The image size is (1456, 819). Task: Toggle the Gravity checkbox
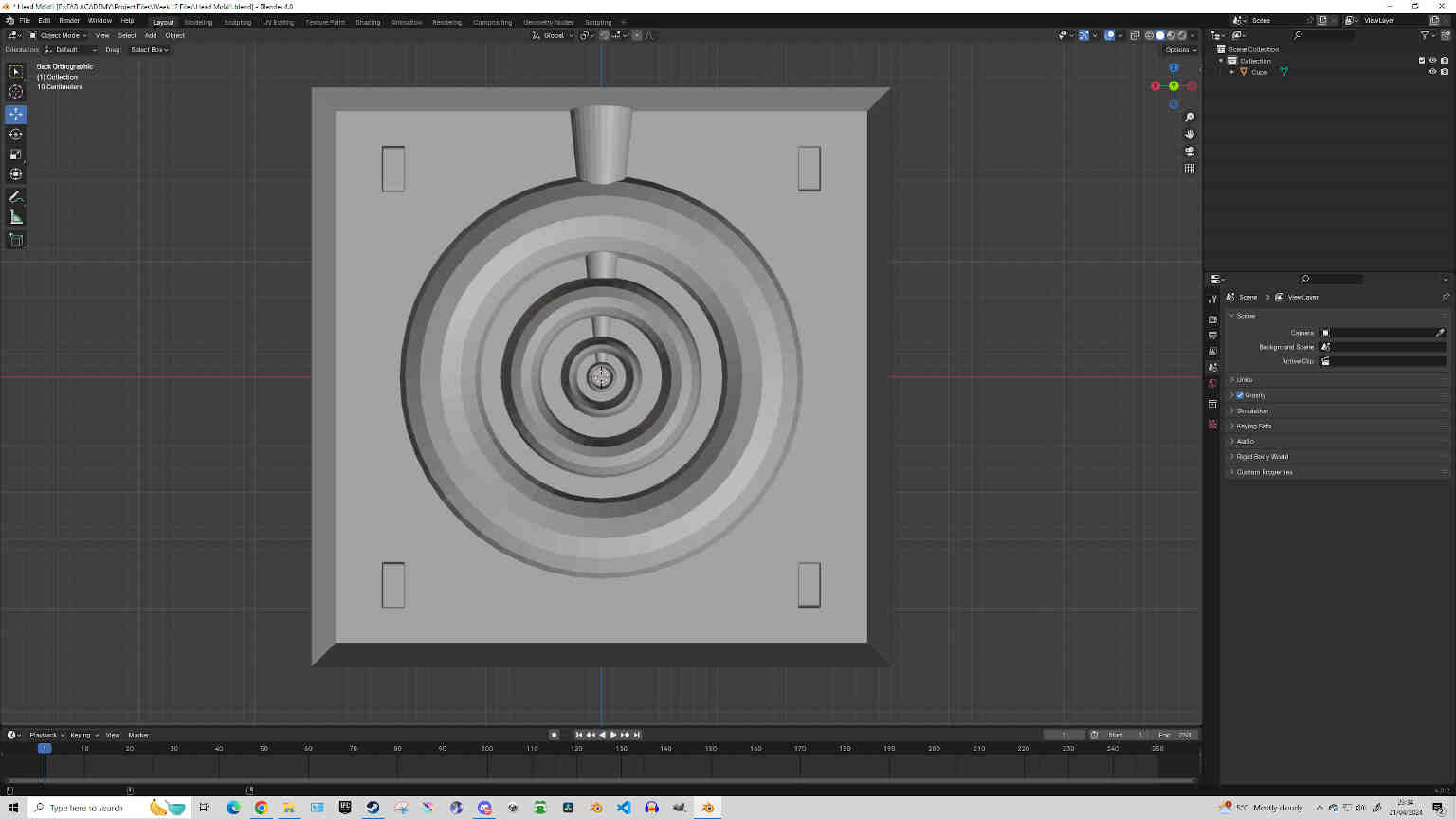(x=1240, y=395)
